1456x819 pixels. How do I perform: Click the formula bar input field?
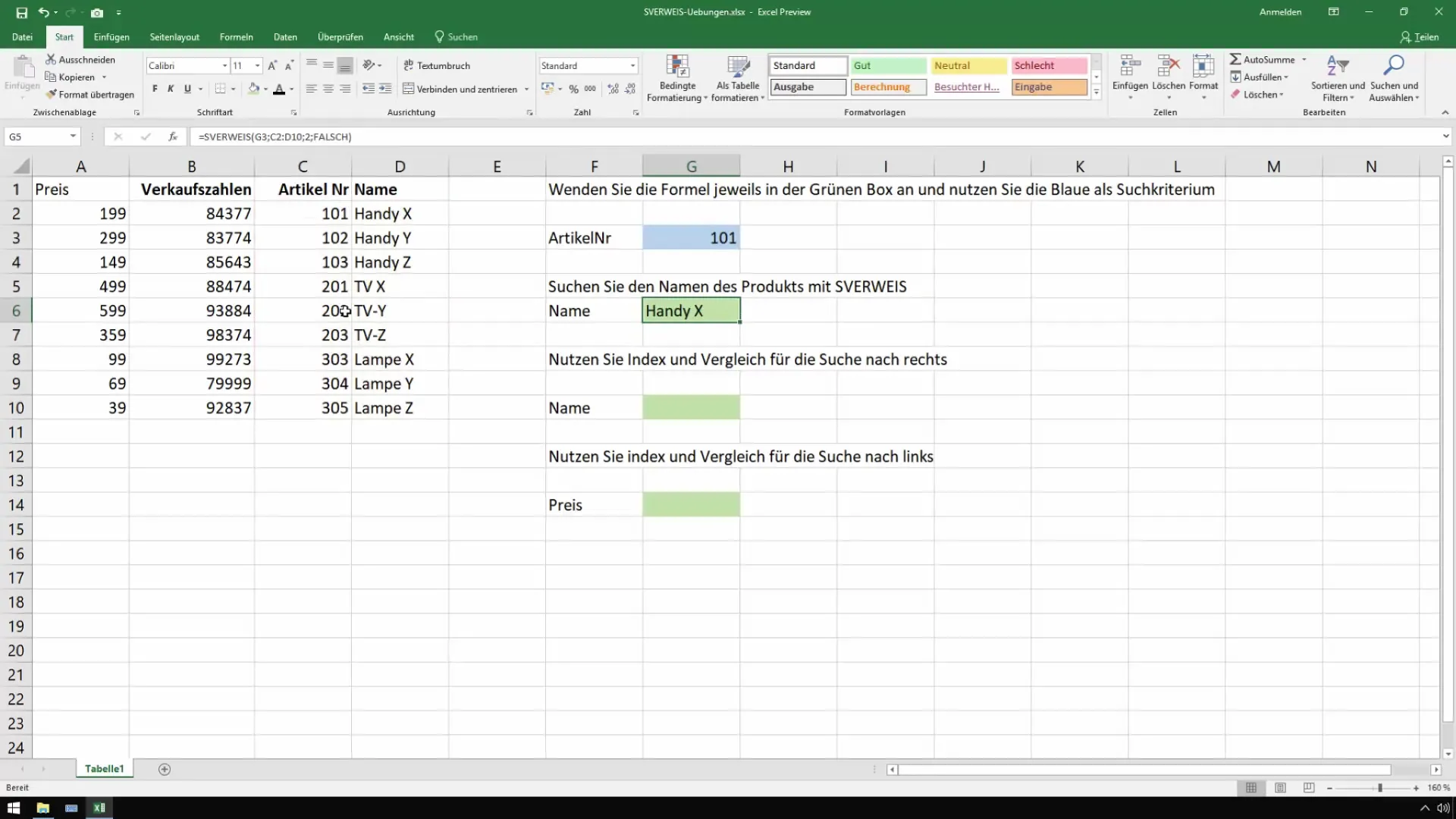815,136
